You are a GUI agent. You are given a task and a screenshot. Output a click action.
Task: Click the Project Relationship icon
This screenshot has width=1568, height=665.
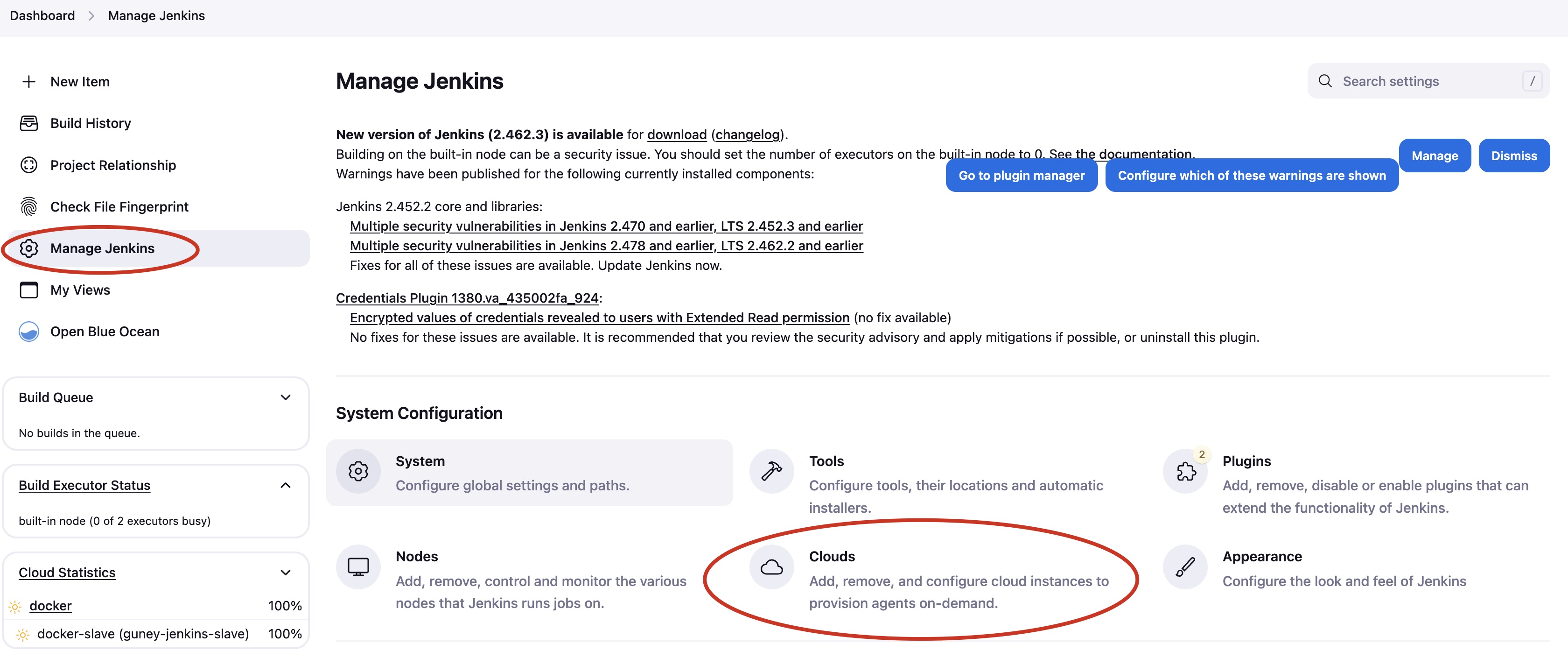tap(28, 165)
